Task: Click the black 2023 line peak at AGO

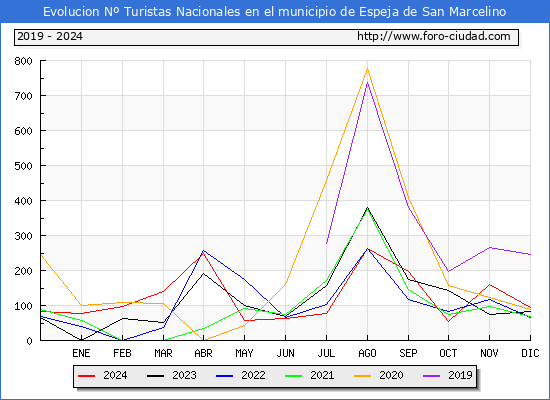Action: coord(368,207)
